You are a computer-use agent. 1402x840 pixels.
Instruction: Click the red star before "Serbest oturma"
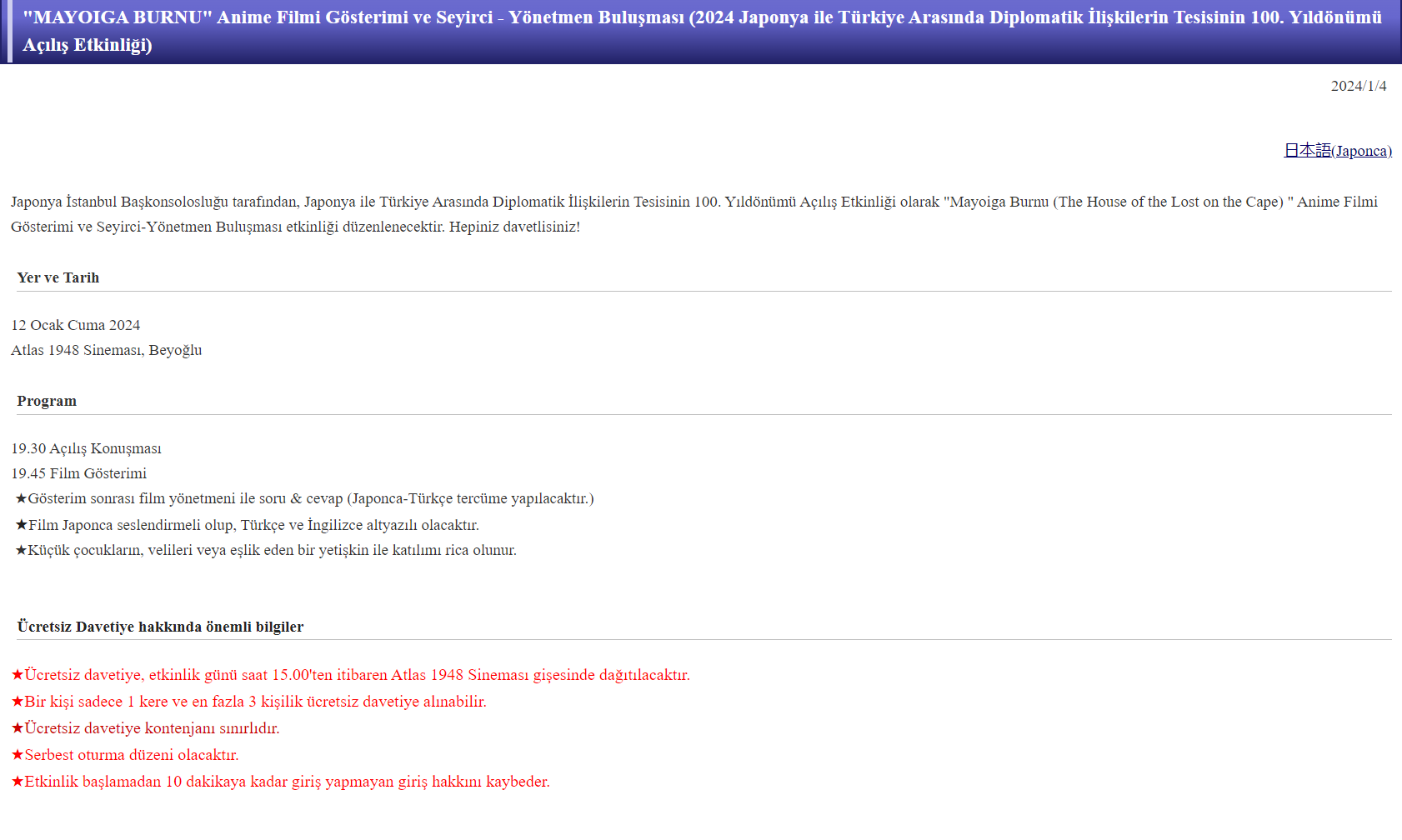(18, 755)
